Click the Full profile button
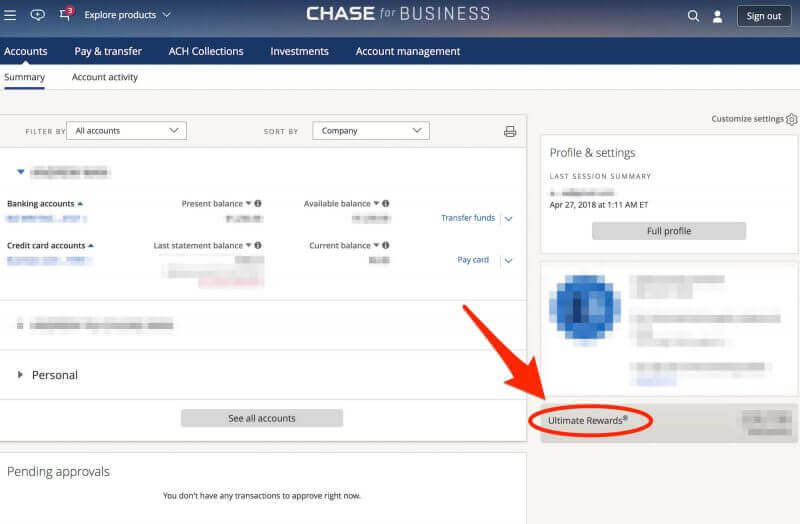 point(669,231)
